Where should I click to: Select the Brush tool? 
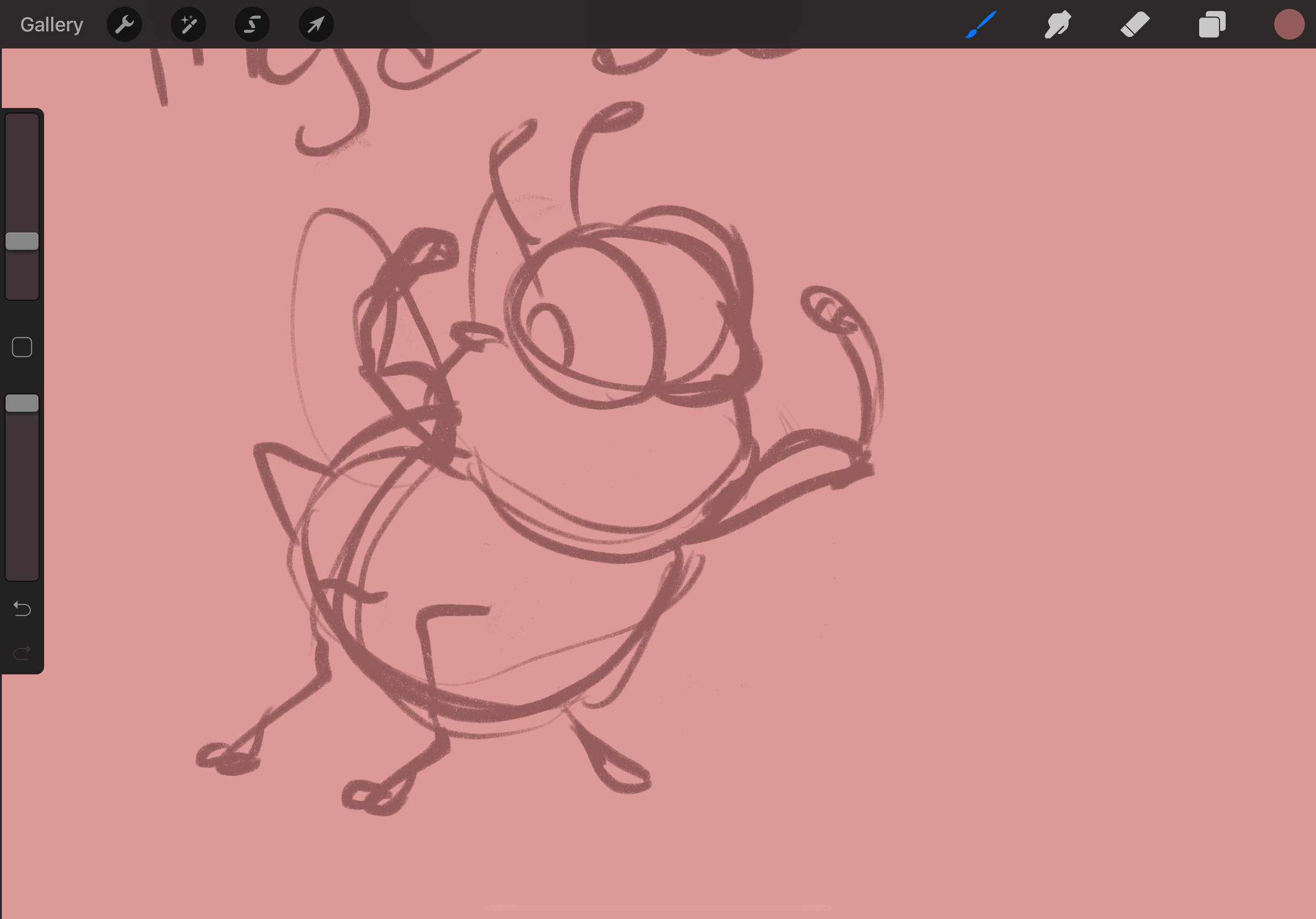[x=981, y=25]
